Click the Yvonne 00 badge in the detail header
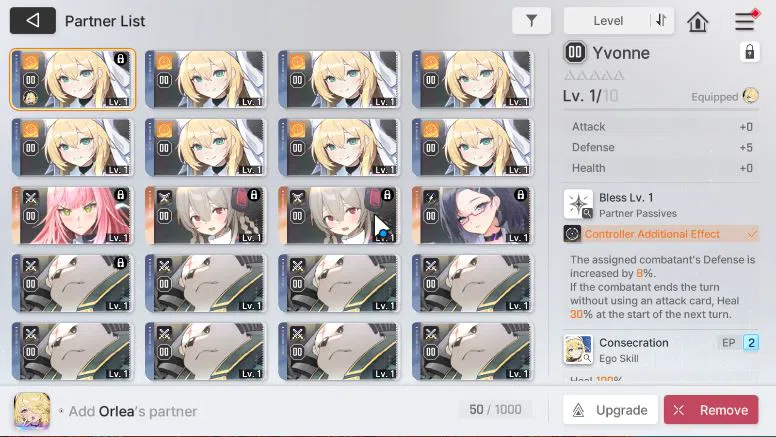776x437 pixels. 575,52
